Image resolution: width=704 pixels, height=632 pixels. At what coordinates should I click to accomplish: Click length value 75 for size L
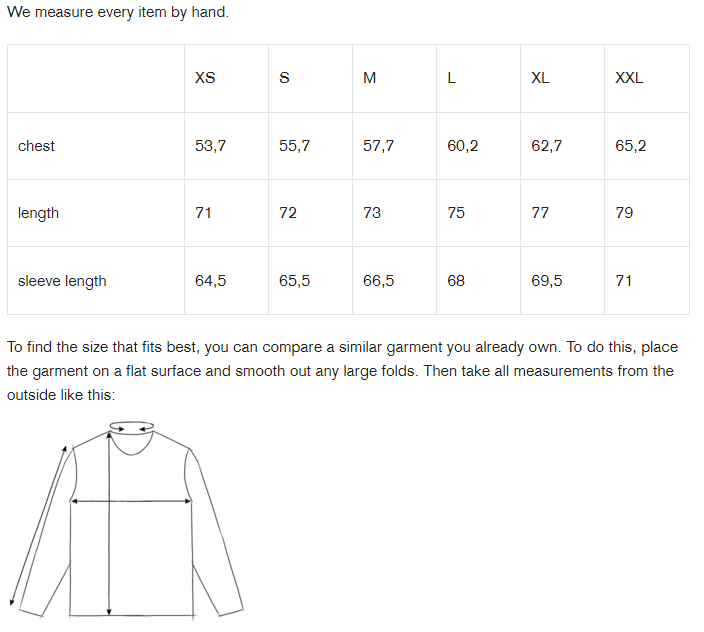click(x=456, y=213)
